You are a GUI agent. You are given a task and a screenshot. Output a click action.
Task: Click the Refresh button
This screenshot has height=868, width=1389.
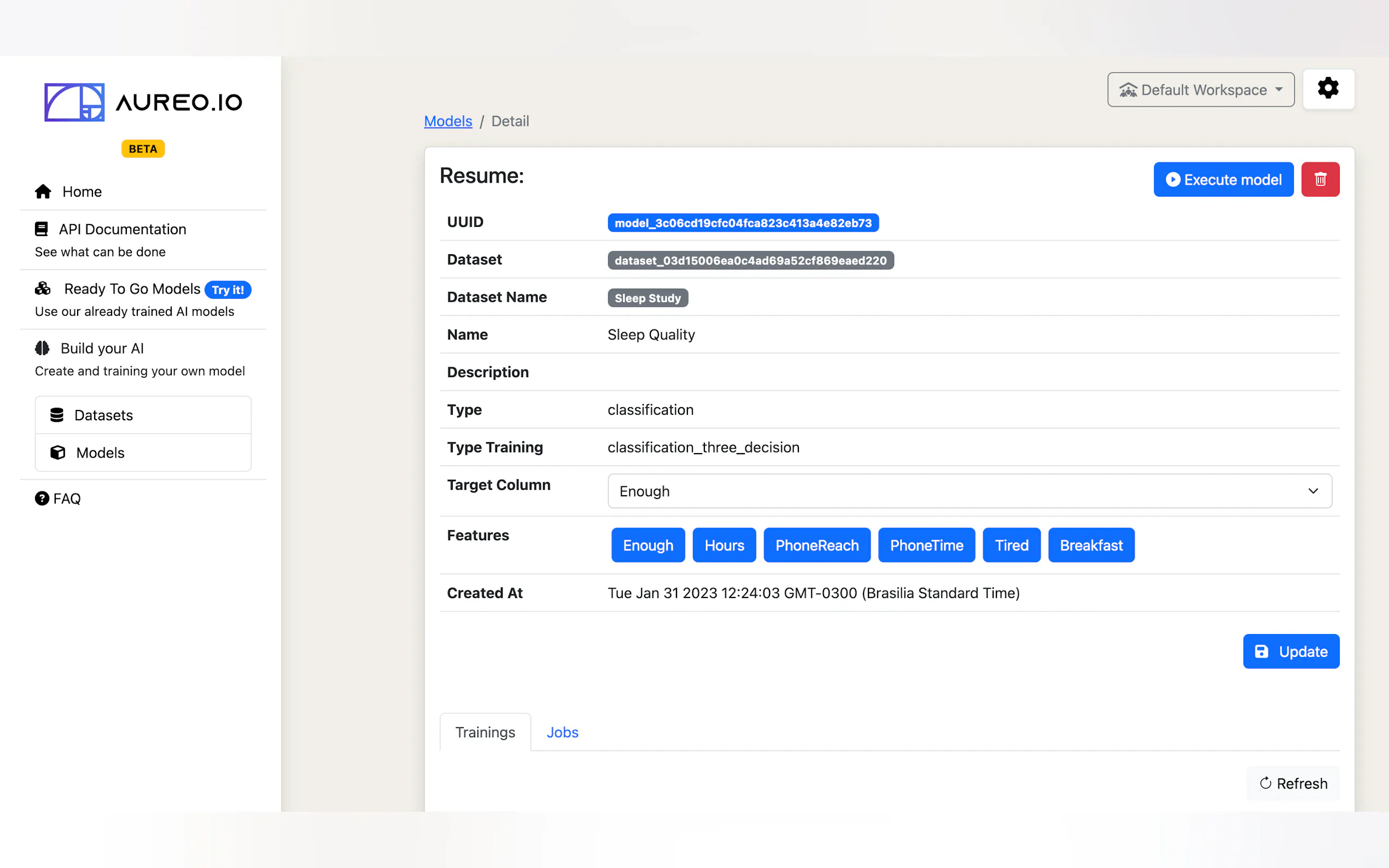[1293, 784]
